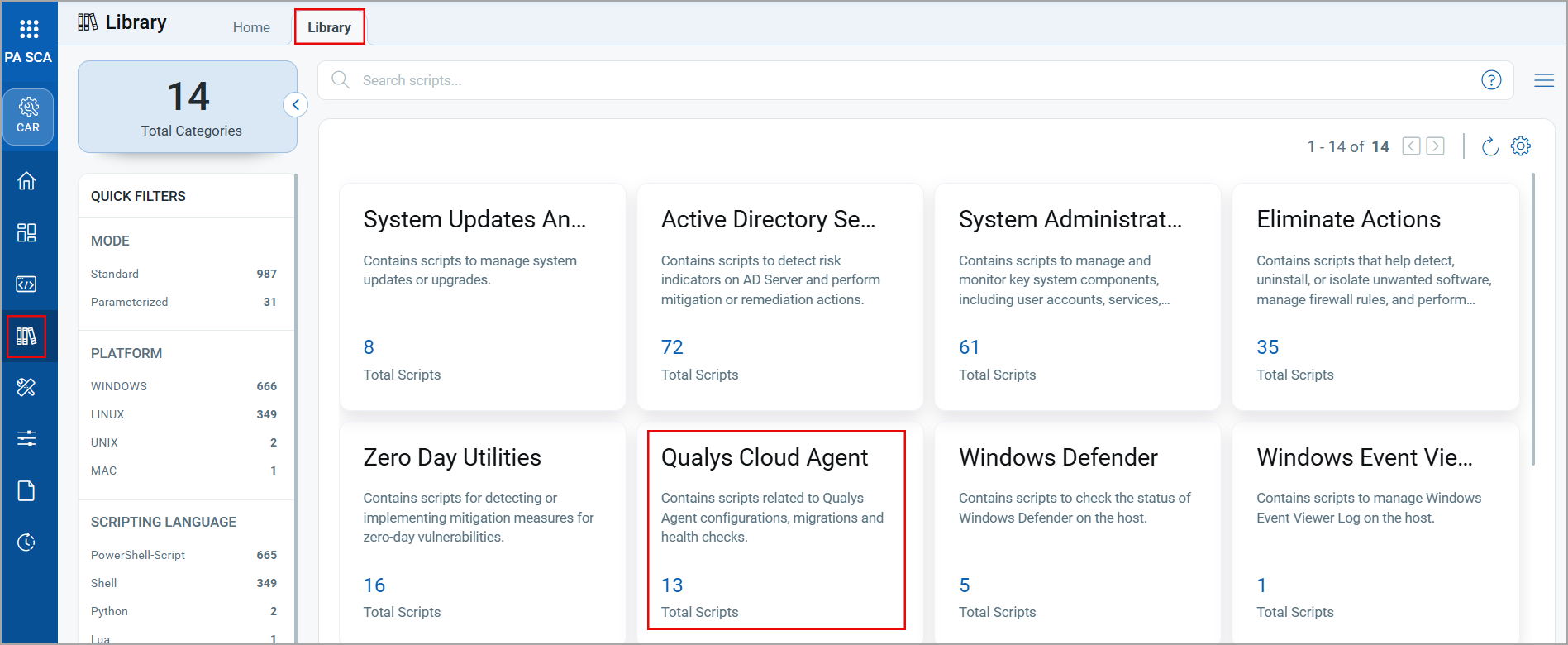Viewport: 1568px width, 645px height.
Task: Collapse the quick filters panel arrow
Action: pos(296,105)
